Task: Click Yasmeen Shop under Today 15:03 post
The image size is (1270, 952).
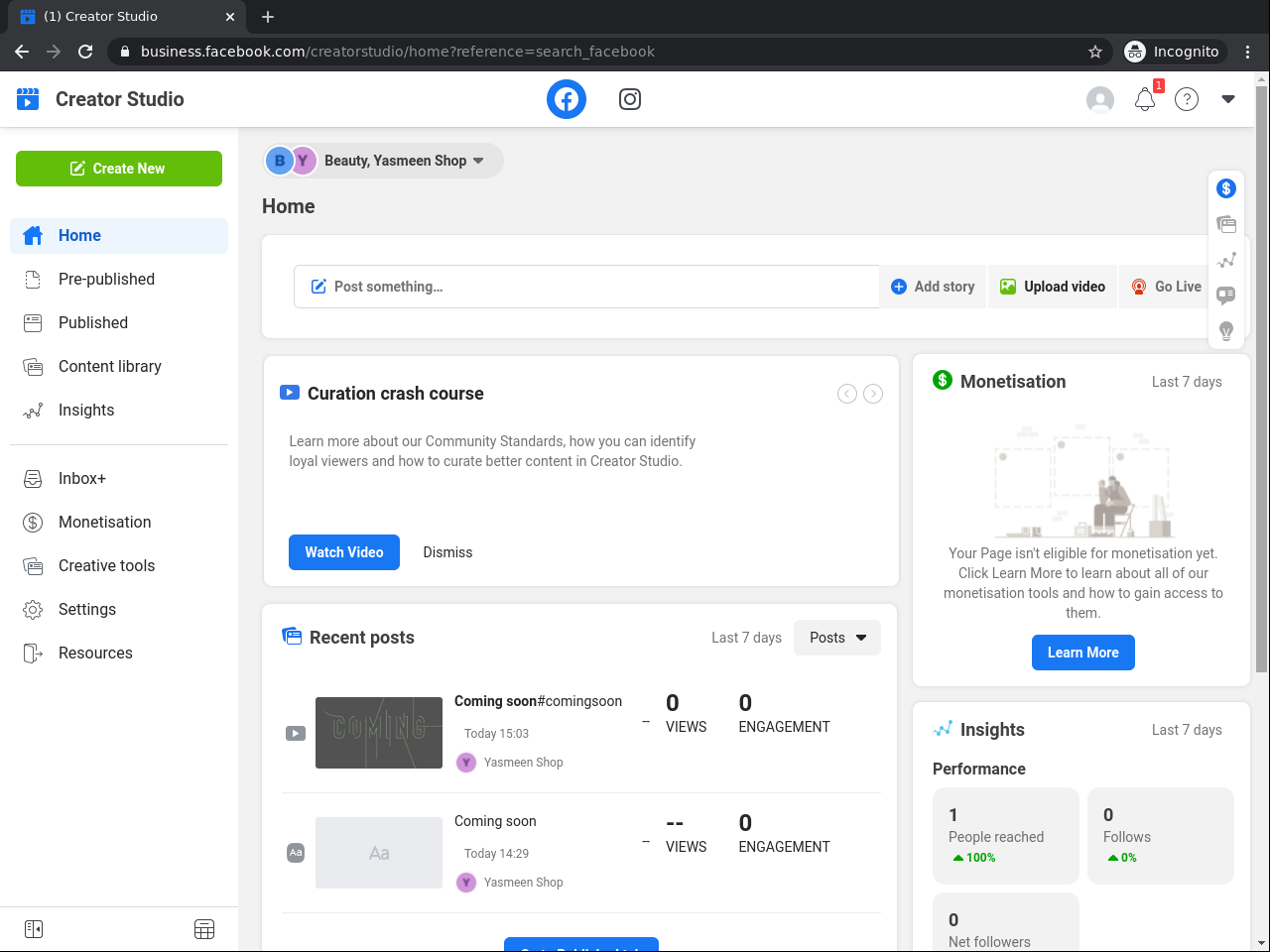Action: [523, 763]
